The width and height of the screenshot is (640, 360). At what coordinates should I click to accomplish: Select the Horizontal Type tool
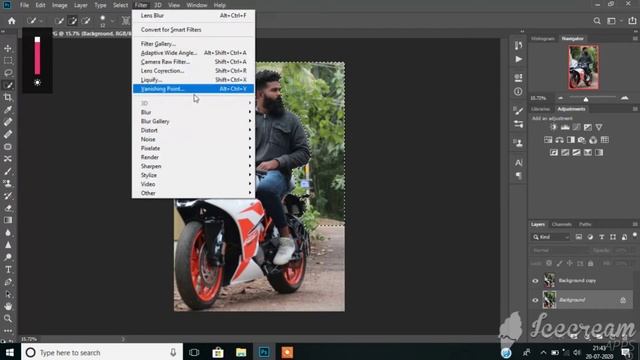click(8, 269)
